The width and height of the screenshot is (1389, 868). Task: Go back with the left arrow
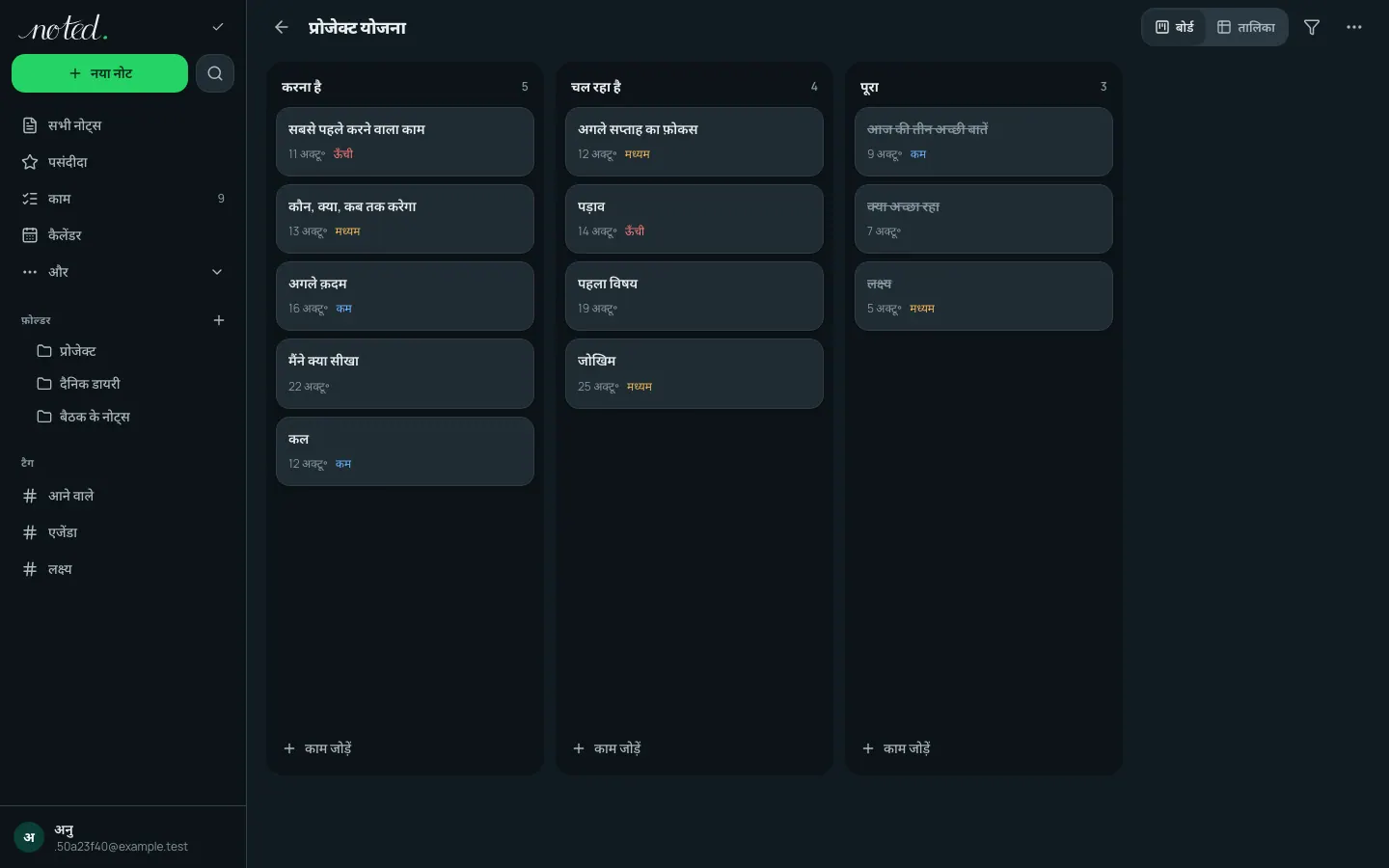[x=282, y=27]
